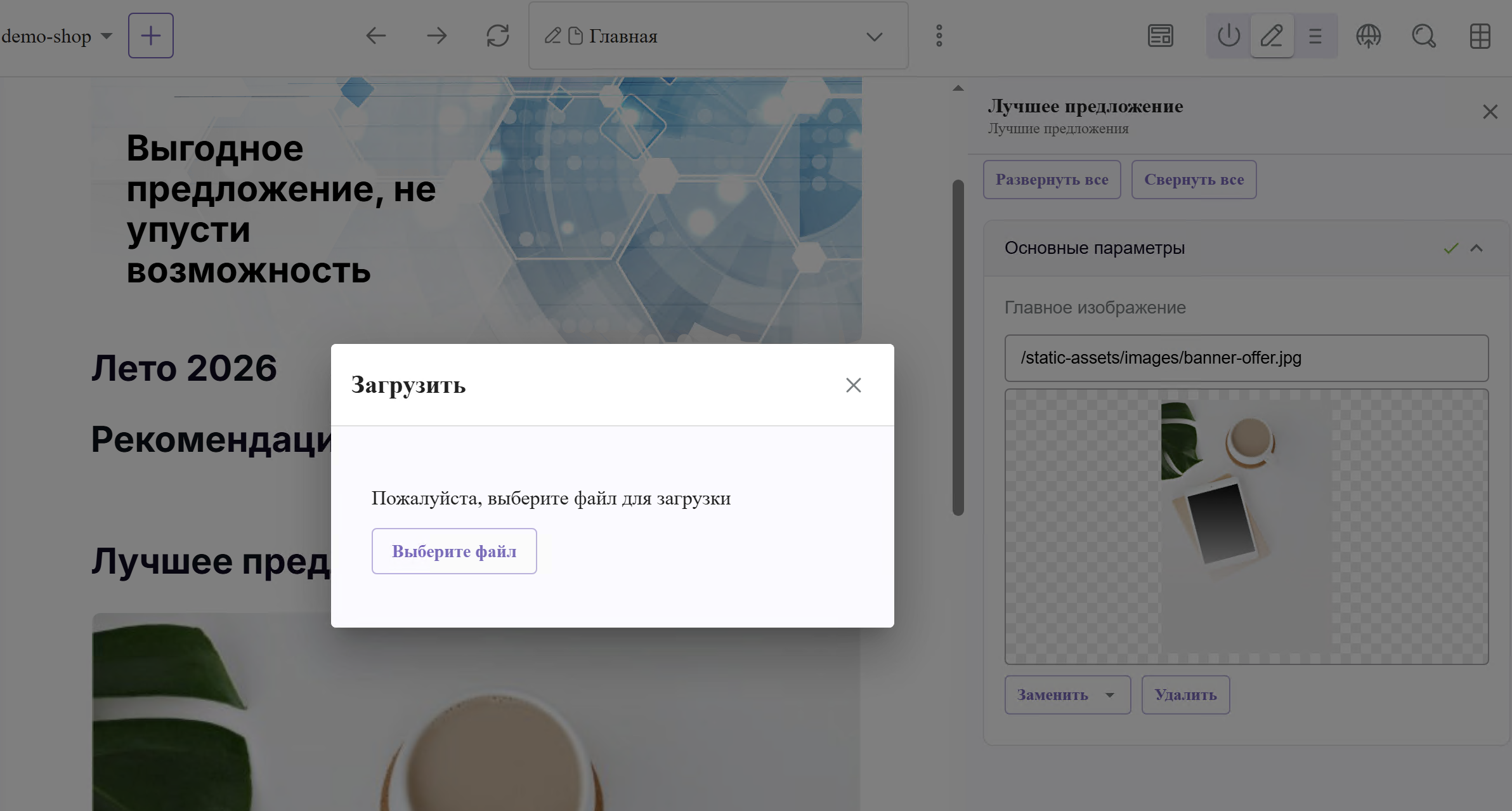Click the Удалить button
This screenshot has height=811, width=1512.
1185,695
